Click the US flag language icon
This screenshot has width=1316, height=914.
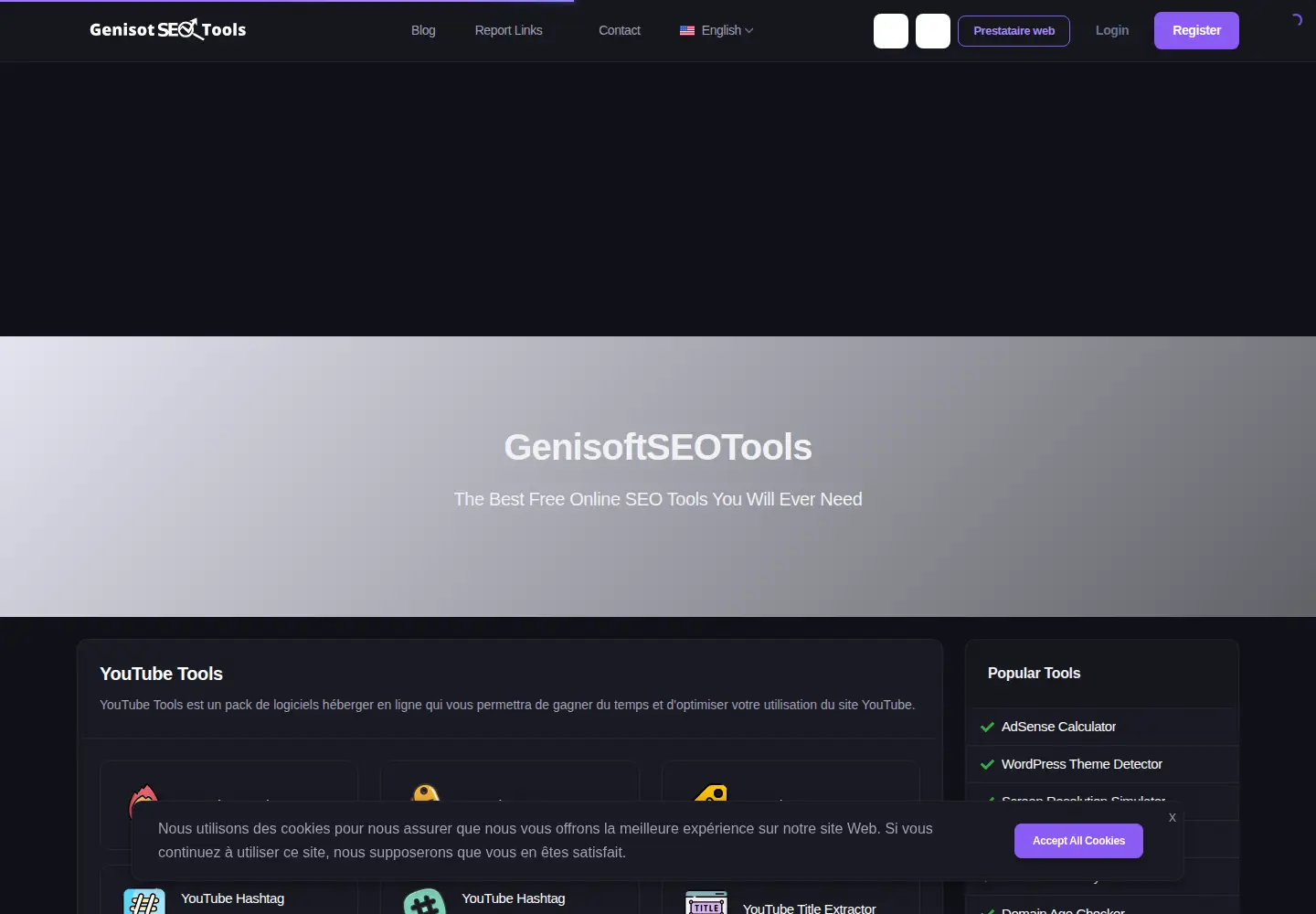pos(687,30)
